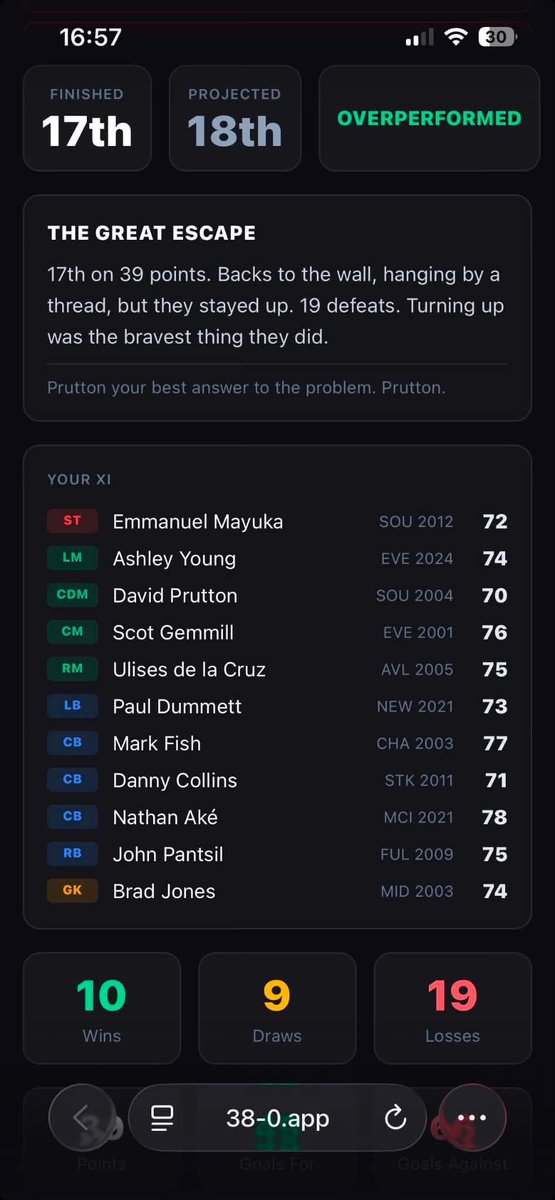The image size is (555, 1200).
Task: Tap the GK position badge
Action: [x=72, y=891]
